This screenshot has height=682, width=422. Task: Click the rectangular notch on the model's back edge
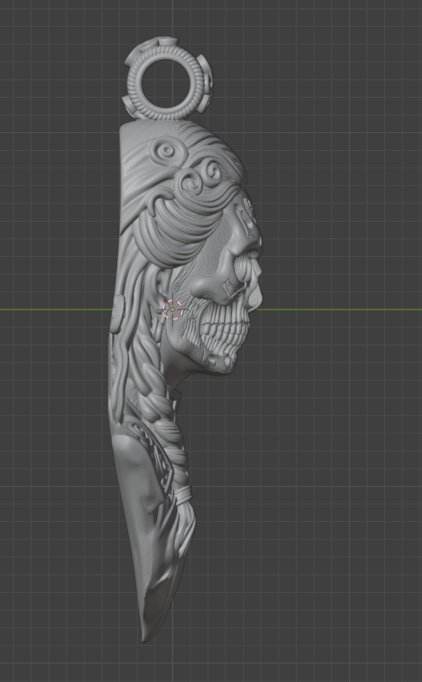pyautogui.click(x=116, y=314)
